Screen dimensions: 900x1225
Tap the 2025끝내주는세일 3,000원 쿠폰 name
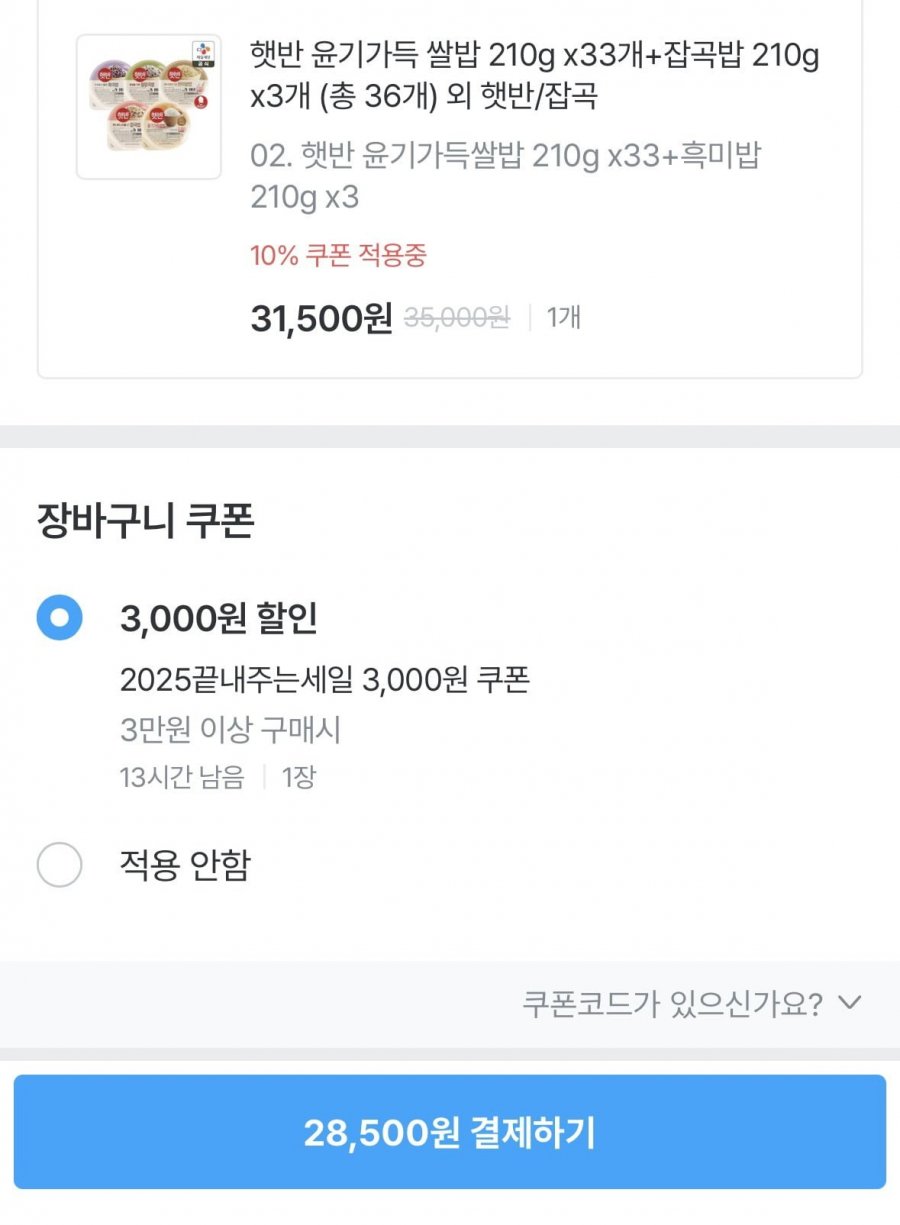pos(324,680)
